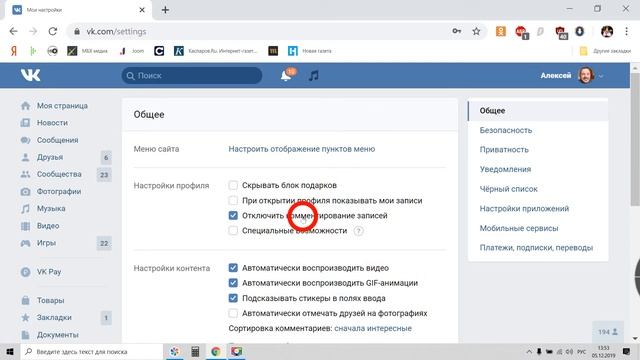
Task: Switch to the 'Приватность' settings tab
Action: [x=504, y=150]
